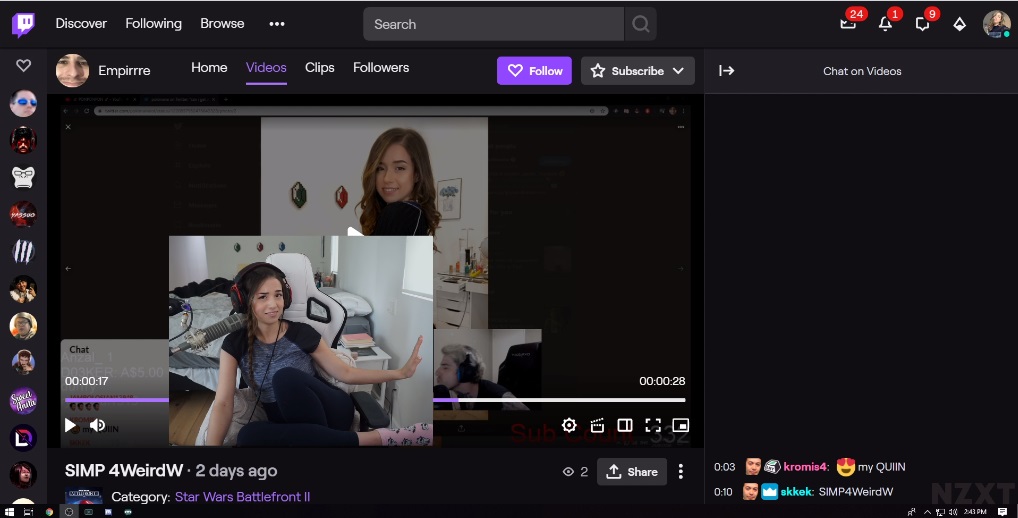Screen dimensions: 1018x518
Task: Mute the video volume speaker
Action: 98,425
